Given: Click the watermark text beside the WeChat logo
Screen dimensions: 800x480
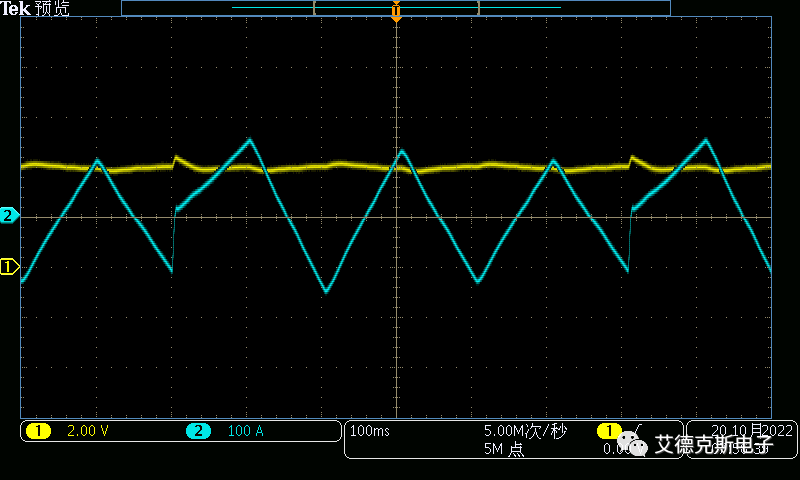Looking at the screenshot, I should (x=714, y=444).
